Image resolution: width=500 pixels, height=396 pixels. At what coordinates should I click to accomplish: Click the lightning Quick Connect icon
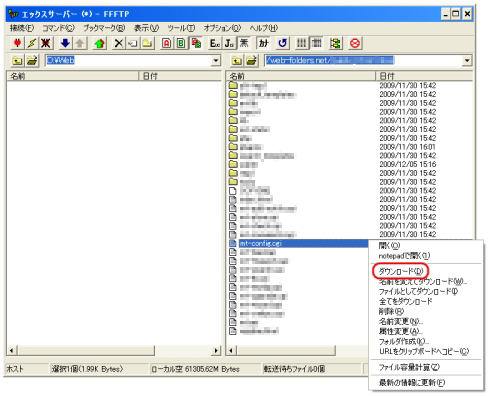(32, 43)
